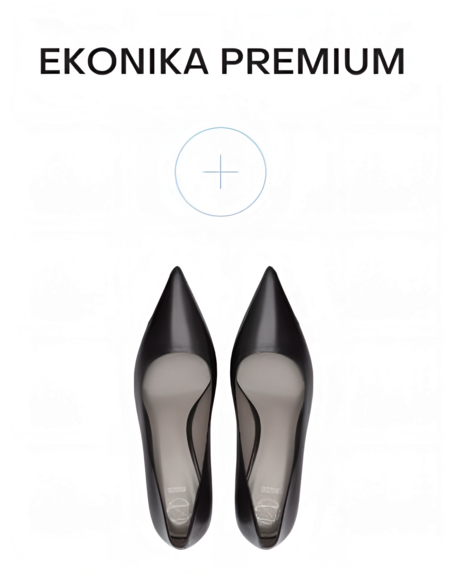The height and width of the screenshot is (573, 450).
Task: Click the logo on the left shoe insole
Action: 179,511
